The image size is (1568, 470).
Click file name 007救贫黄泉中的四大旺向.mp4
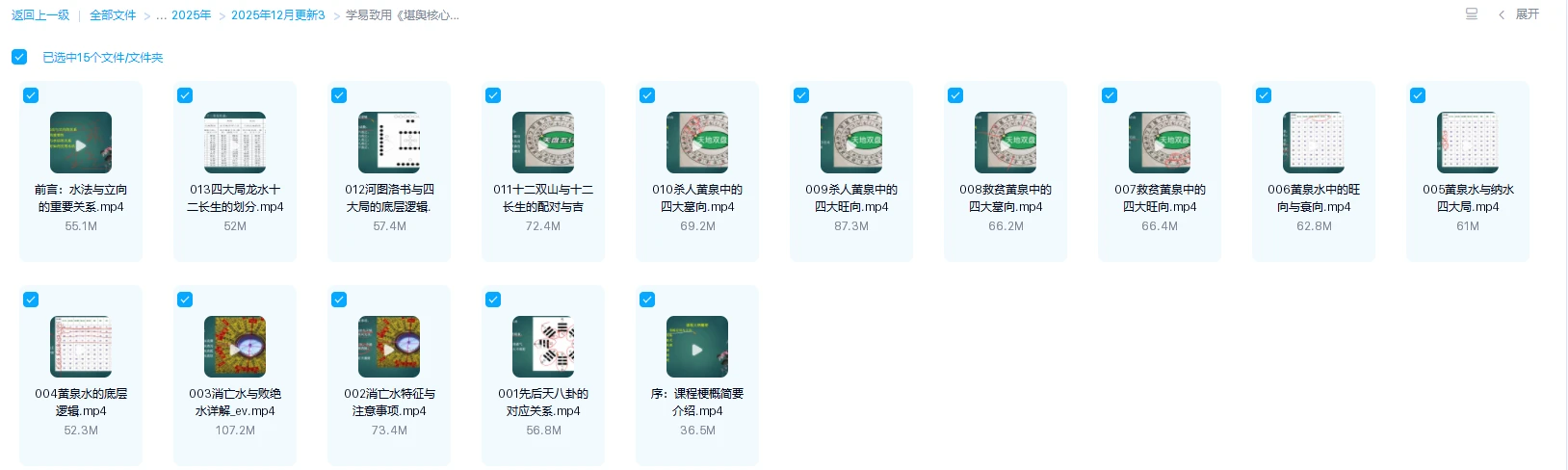click(1160, 198)
